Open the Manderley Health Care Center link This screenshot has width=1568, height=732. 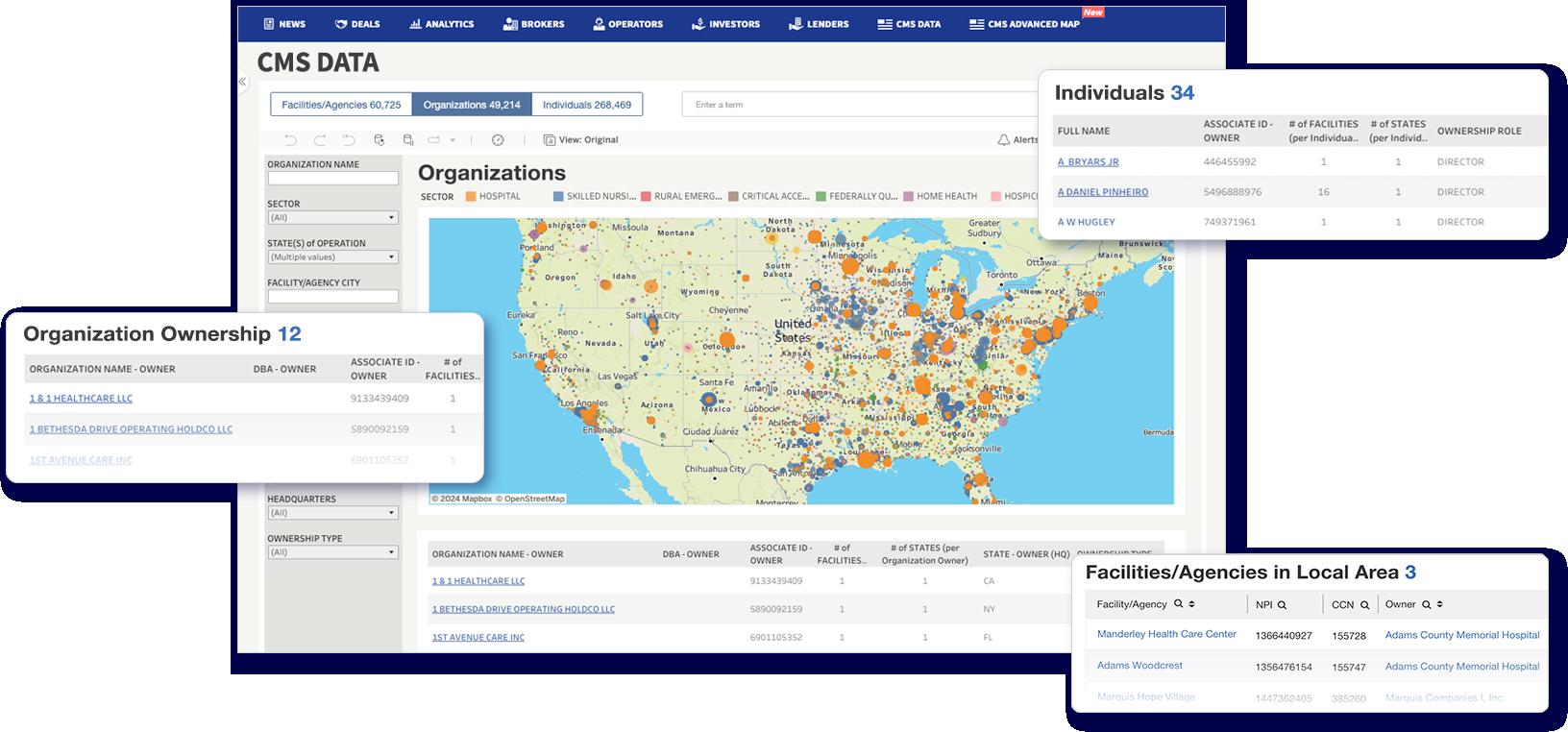1166,634
